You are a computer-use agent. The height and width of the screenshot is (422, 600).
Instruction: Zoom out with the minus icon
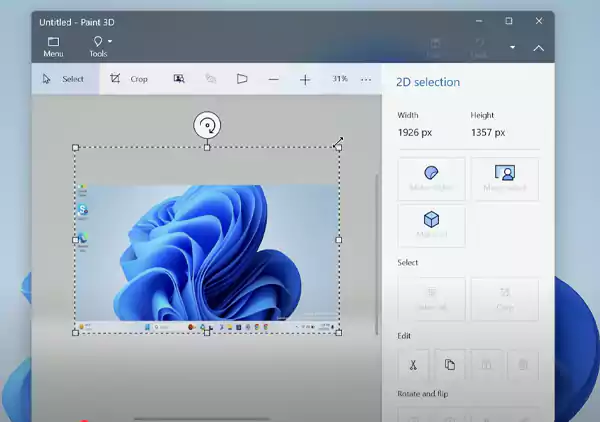(274, 80)
